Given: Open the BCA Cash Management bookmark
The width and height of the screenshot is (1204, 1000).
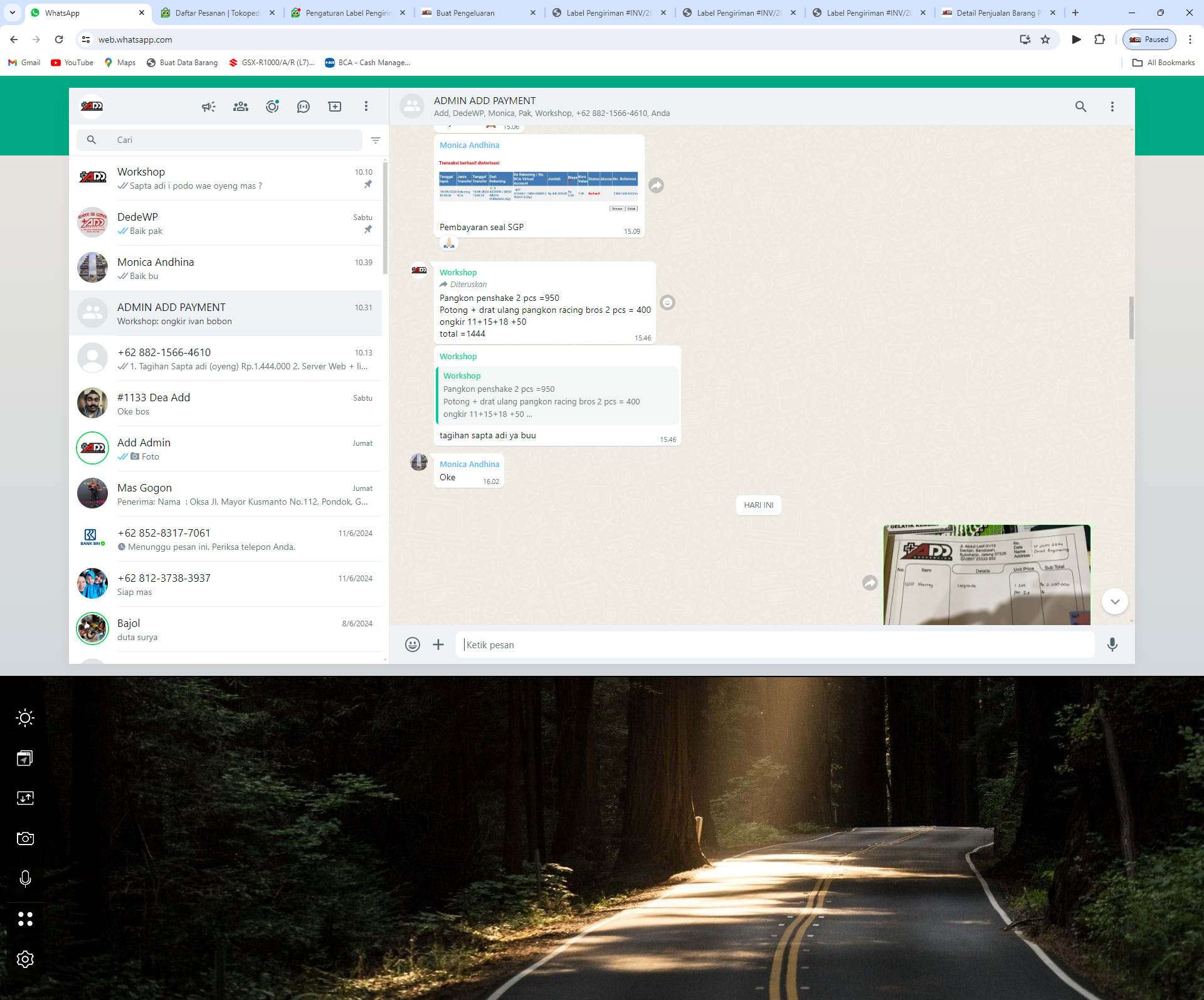Looking at the screenshot, I should [x=367, y=63].
